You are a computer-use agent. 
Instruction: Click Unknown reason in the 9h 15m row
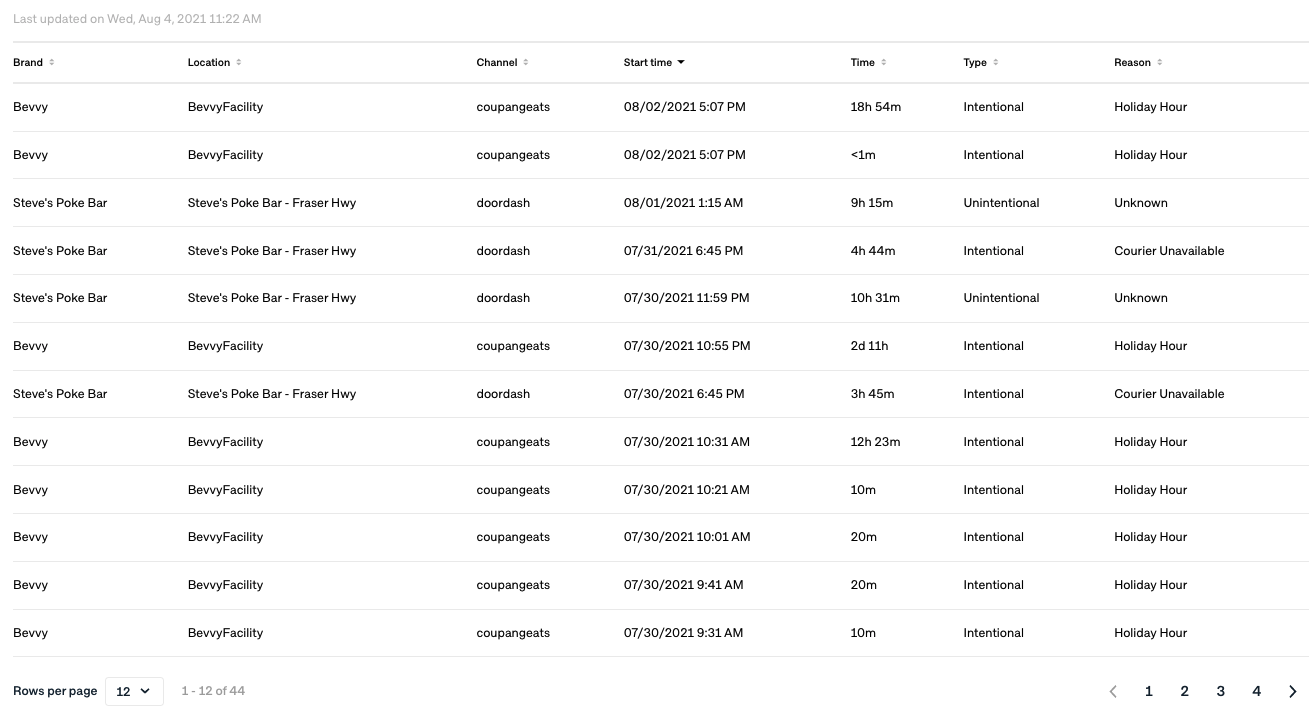[x=1141, y=203]
